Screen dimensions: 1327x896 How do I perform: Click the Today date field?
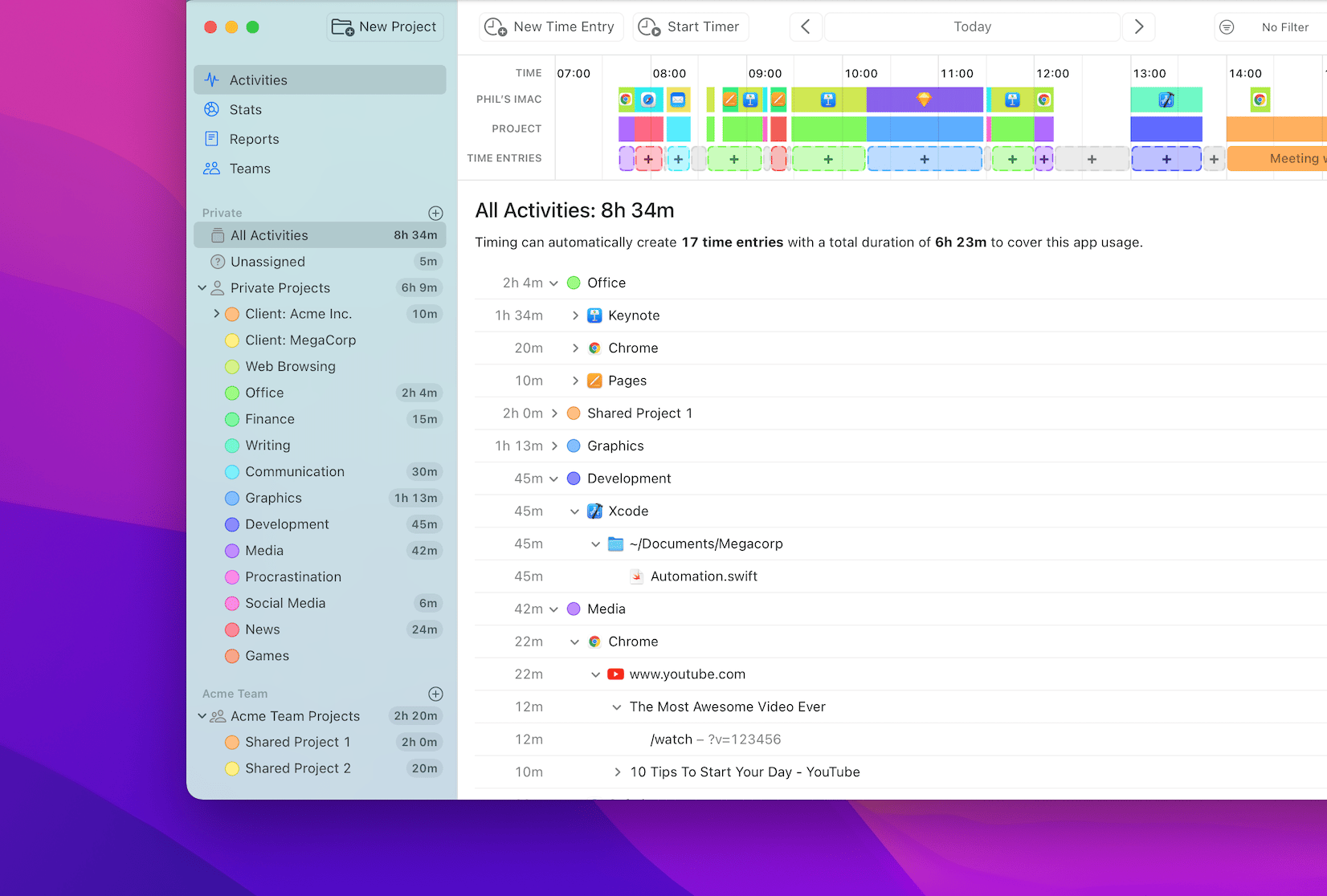pos(972,26)
